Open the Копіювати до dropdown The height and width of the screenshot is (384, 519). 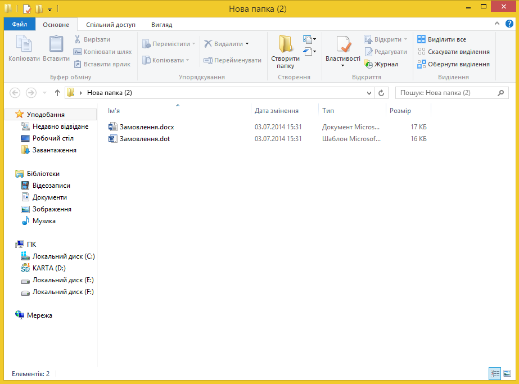(x=165, y=60)
